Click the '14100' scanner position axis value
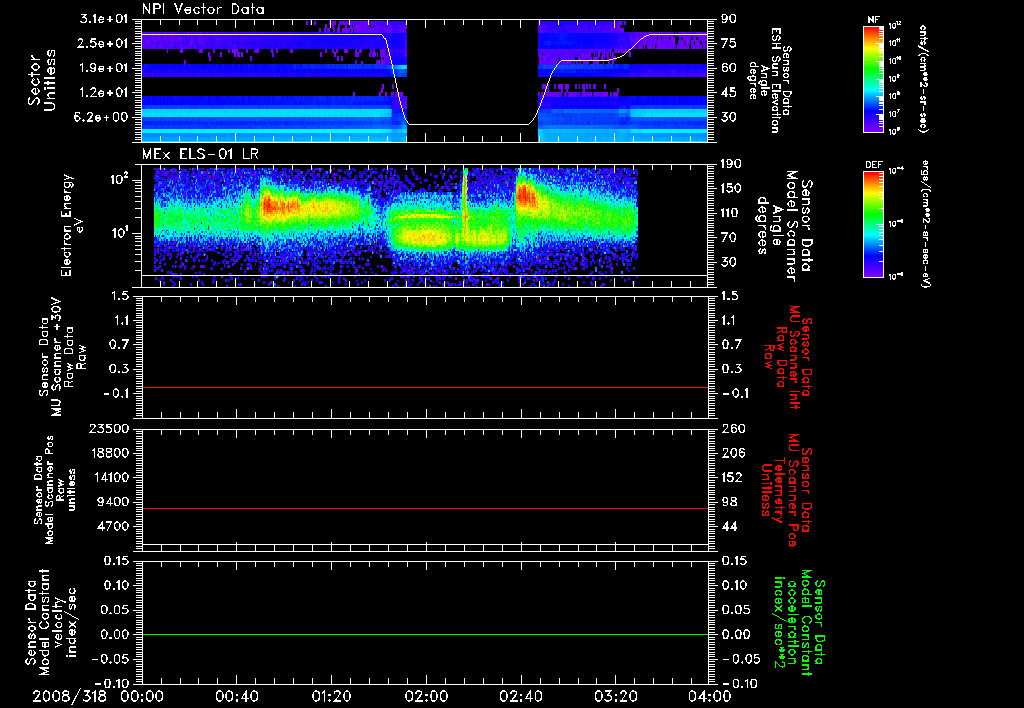Image resolution: width=1024 pixels, height=708 pixels. (x=108, y=477)
